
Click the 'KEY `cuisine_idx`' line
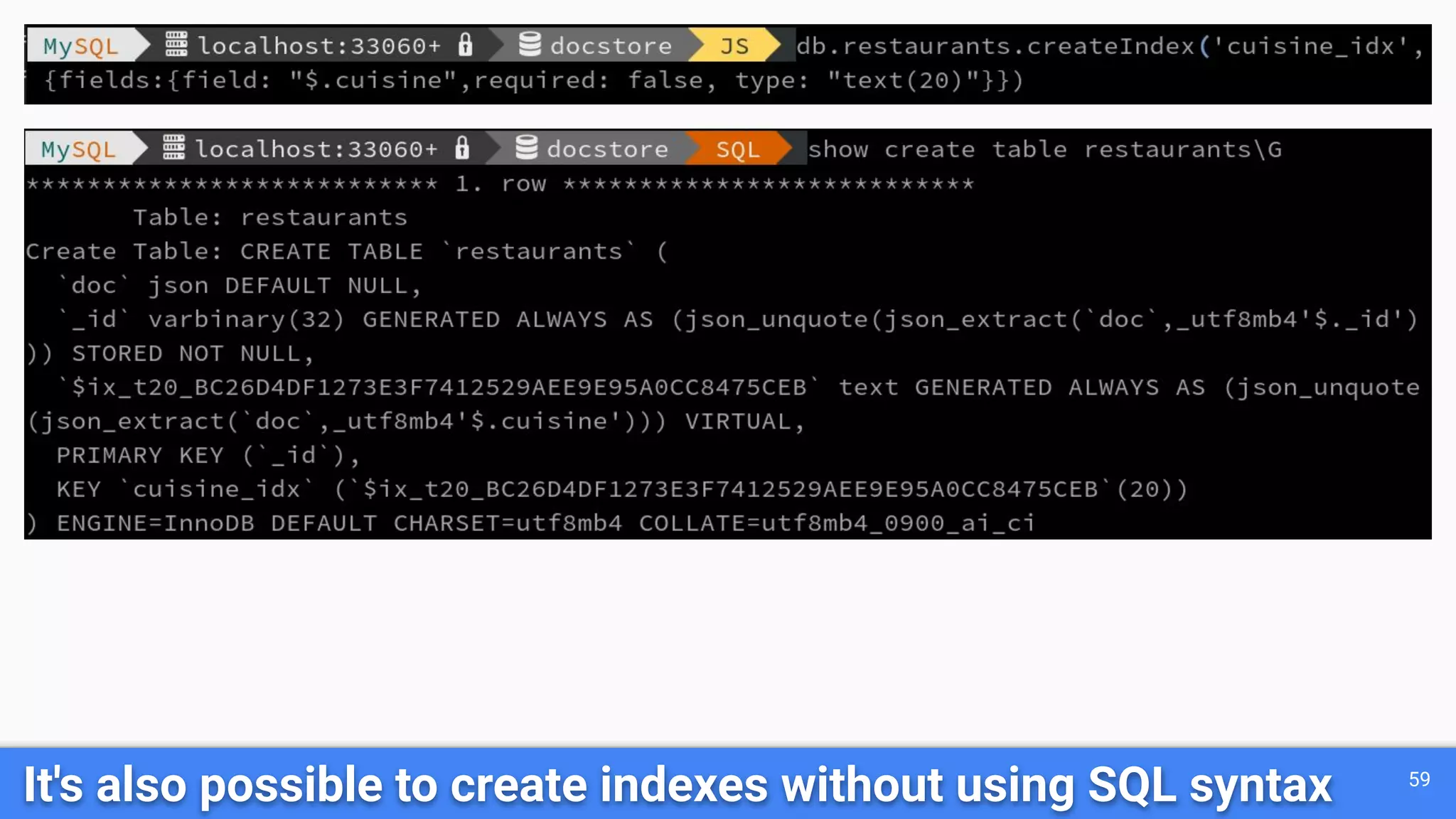[622, 490]
